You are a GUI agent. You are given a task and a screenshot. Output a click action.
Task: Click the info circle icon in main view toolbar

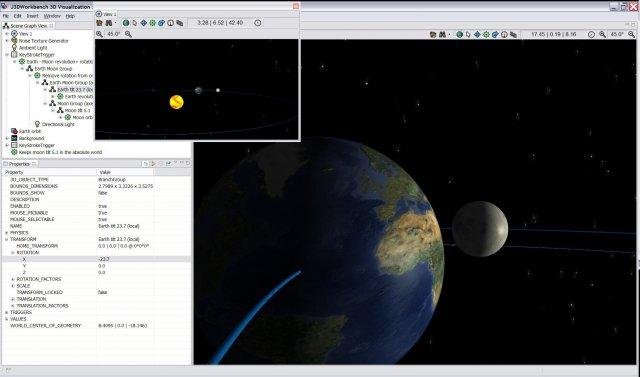[504, 35]
